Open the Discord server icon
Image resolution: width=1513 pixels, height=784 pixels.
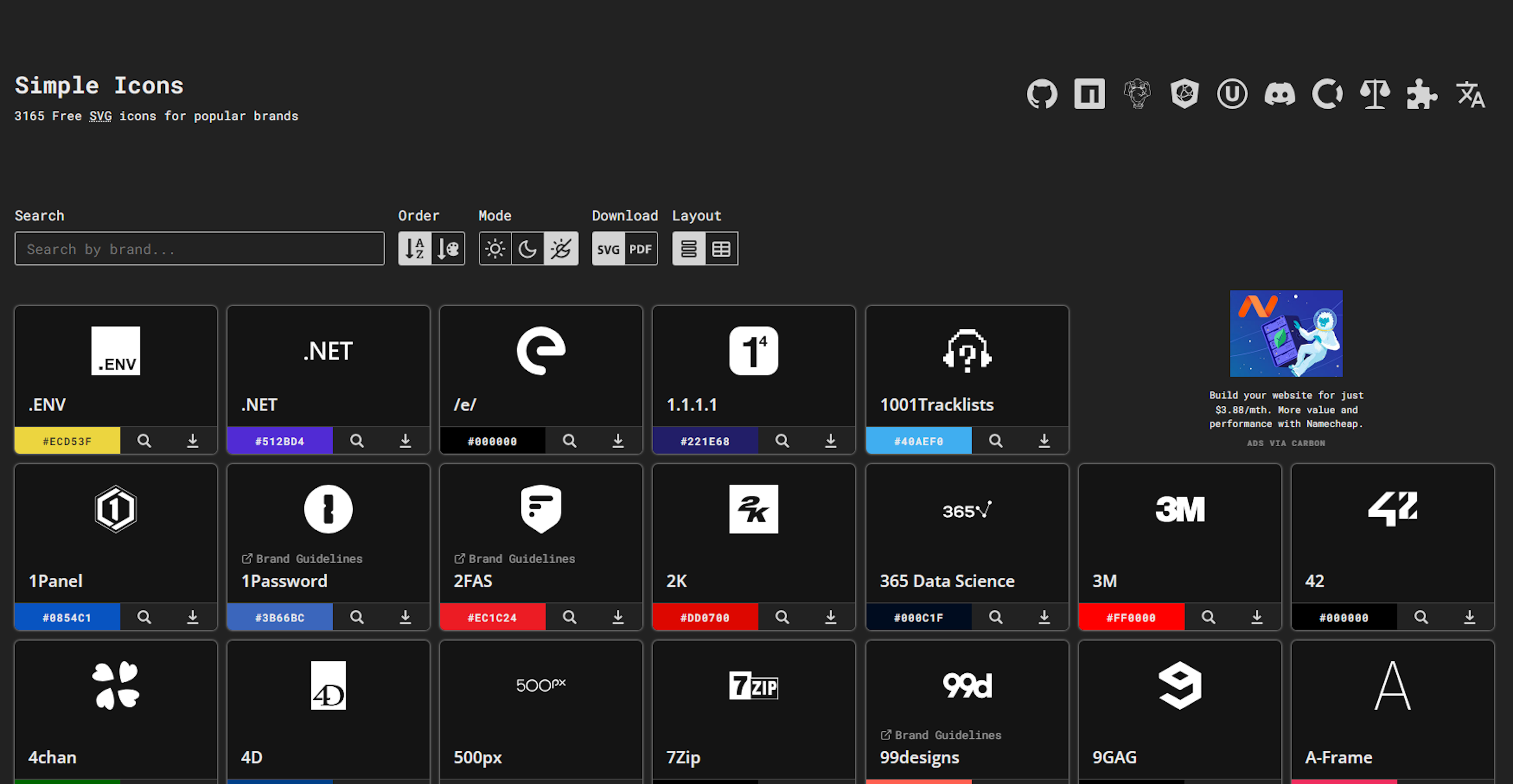coord(1280,94)
